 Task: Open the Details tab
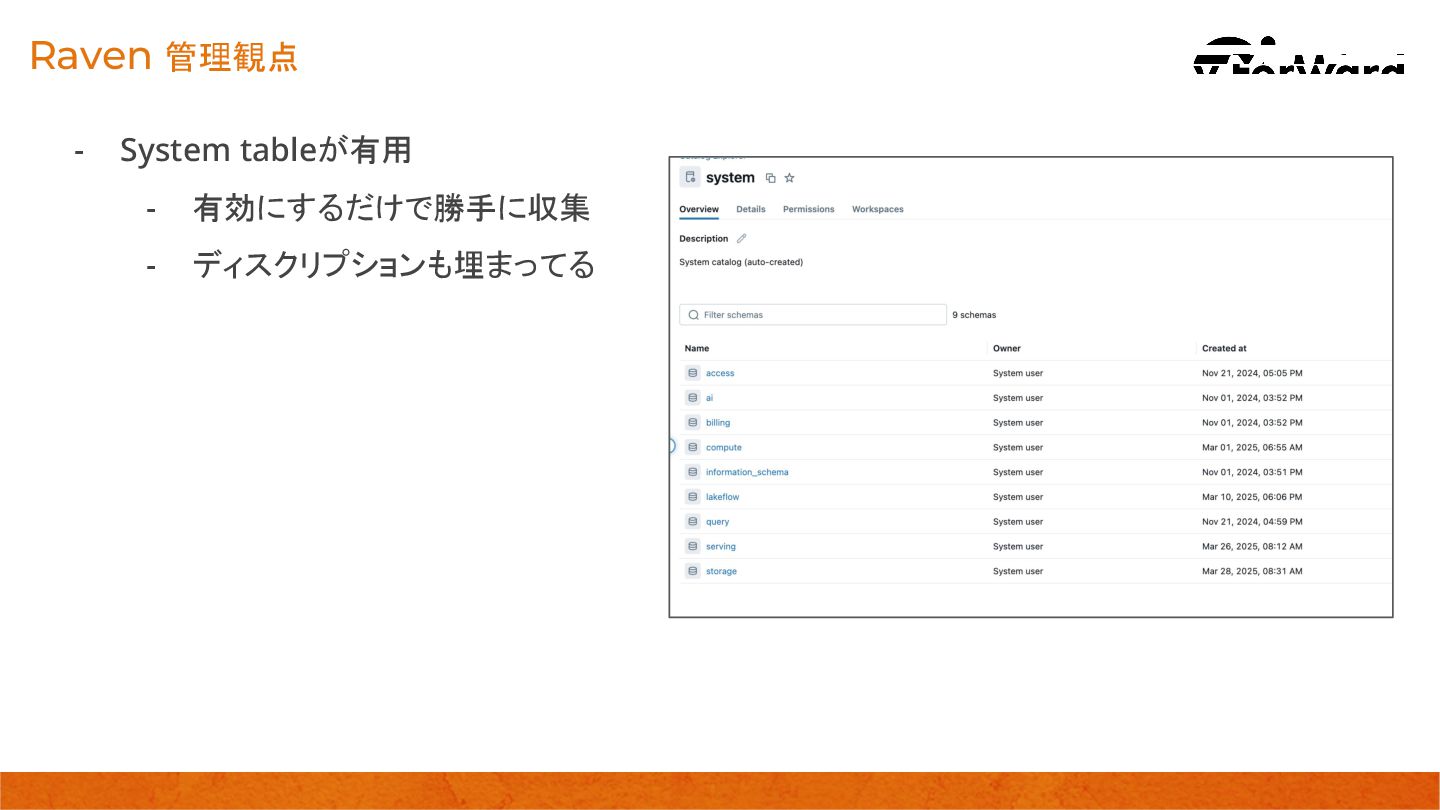751,209
